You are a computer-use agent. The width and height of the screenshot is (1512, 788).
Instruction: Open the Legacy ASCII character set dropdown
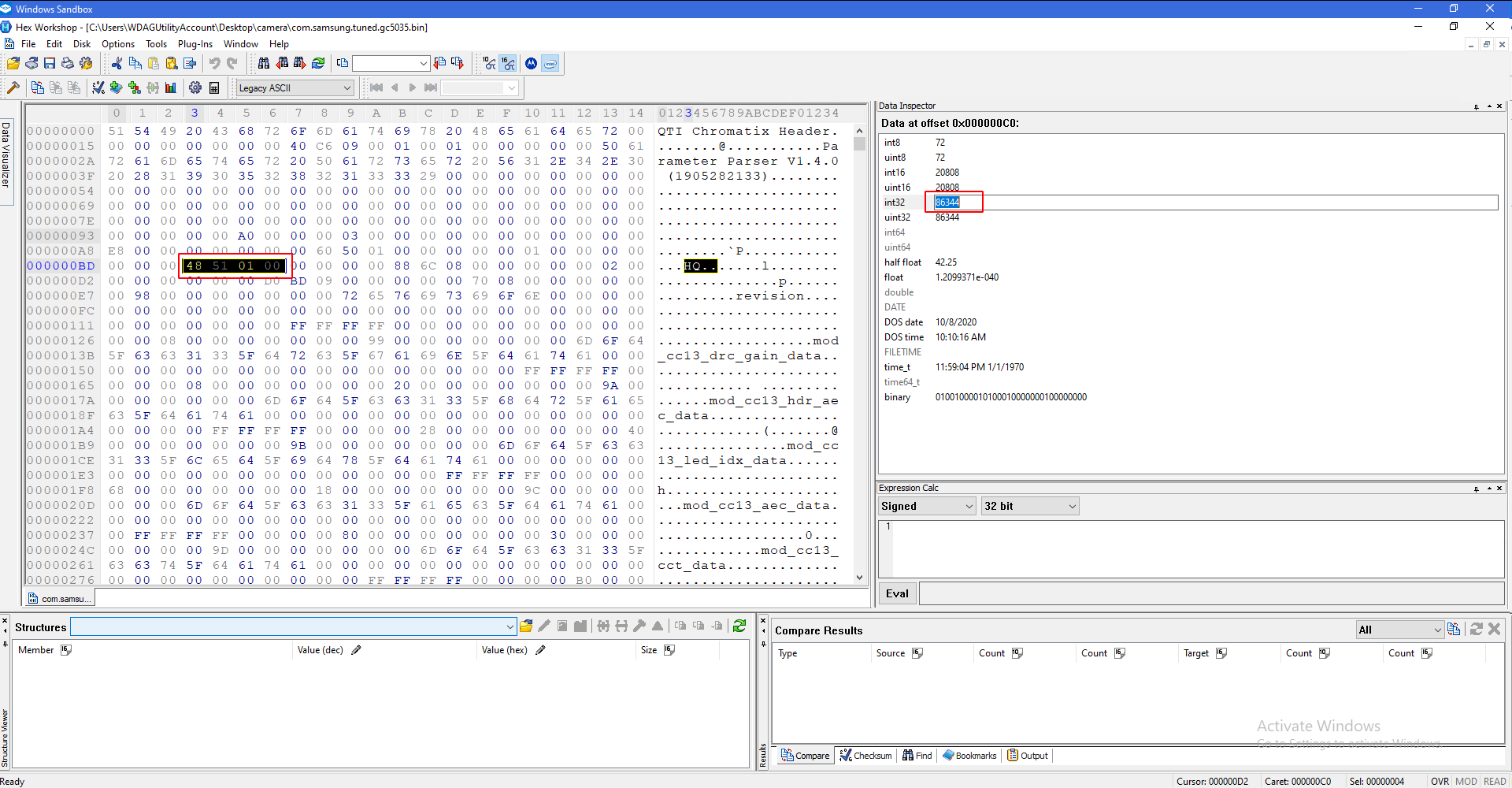click(295, 88)
